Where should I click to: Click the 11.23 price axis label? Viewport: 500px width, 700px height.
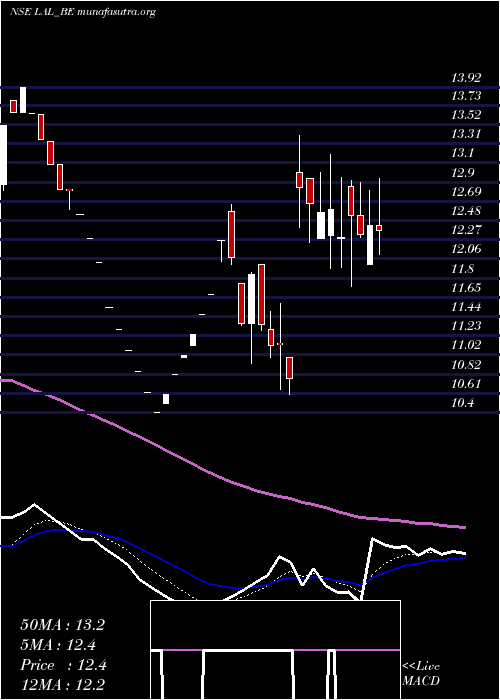coord(467,326)
